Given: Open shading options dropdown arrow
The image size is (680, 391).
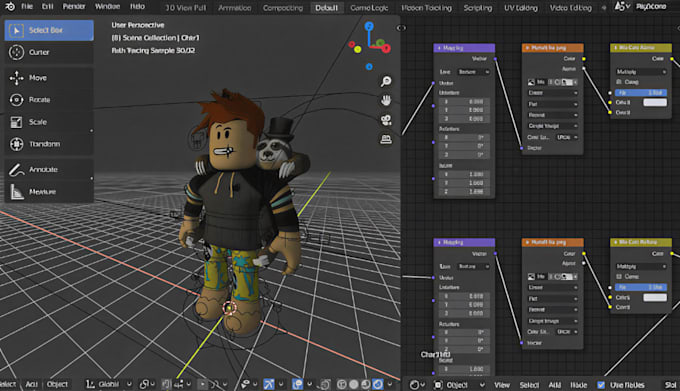Looking at the screenshot, I should 390,384.
